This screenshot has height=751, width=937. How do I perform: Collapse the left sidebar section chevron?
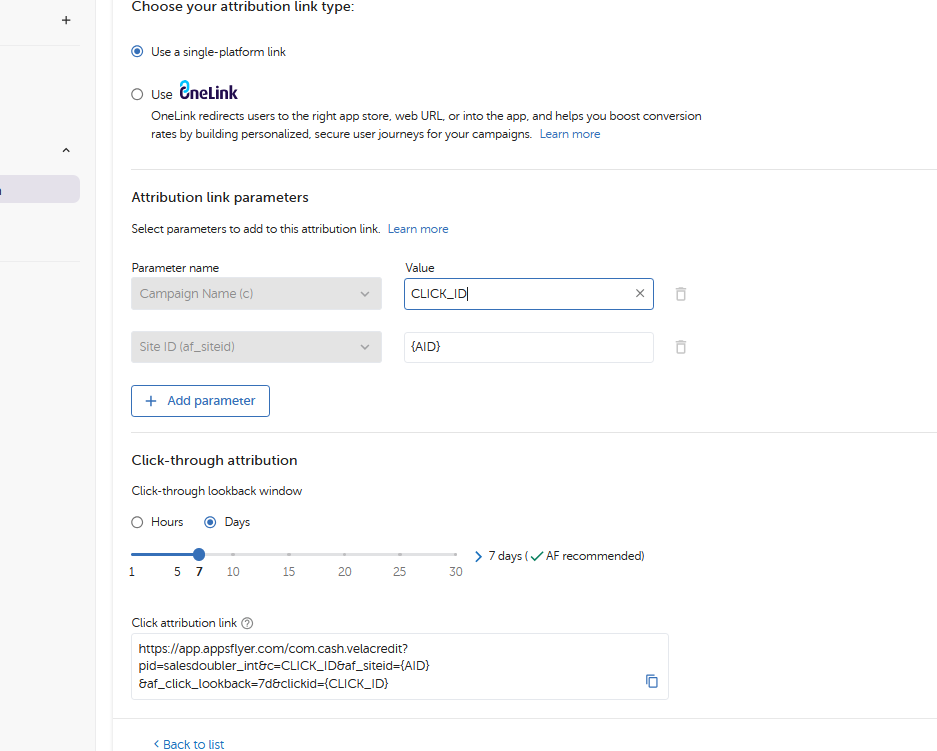click(66, 151)
